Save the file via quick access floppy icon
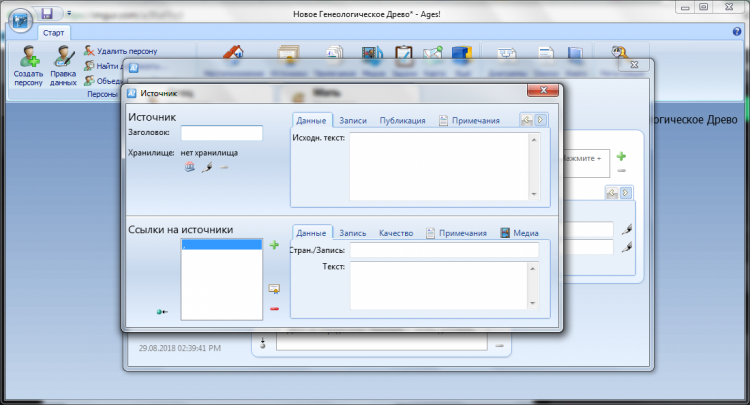The height and width of the screenshot is (405, 750). [46, 13]
